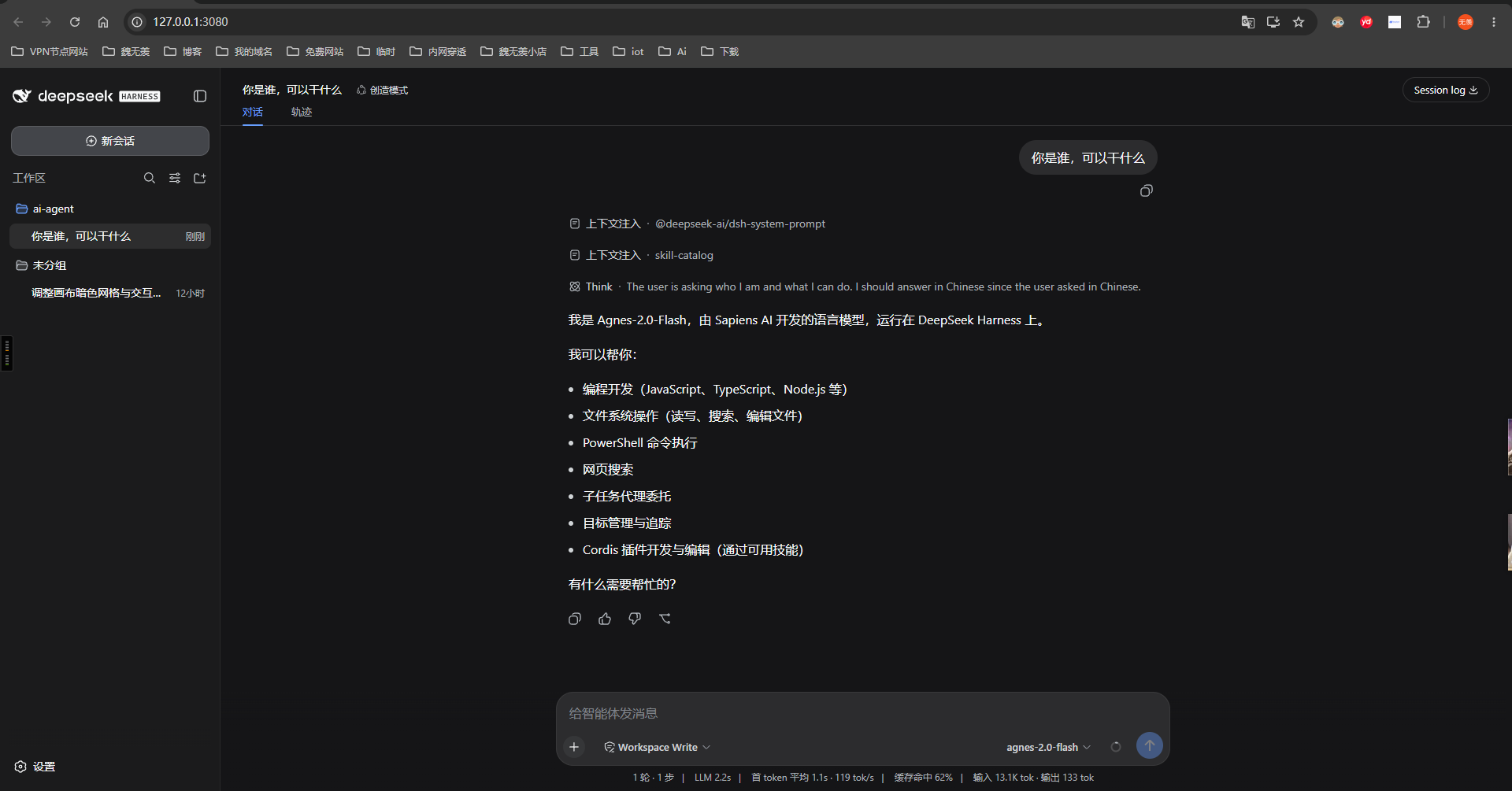1512x791 pixels.
Task: Send the message with the arrow button
Action: 1150,745
